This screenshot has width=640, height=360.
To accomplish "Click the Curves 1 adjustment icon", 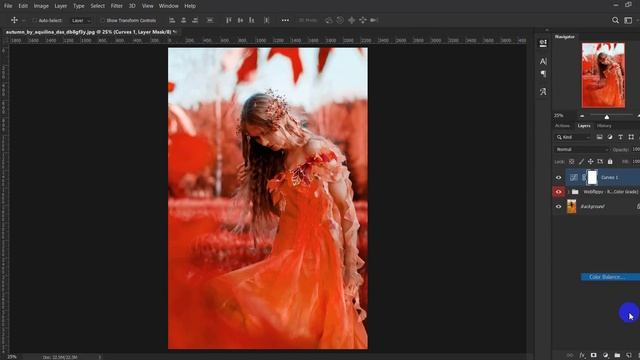I will [x=573, y=177].
